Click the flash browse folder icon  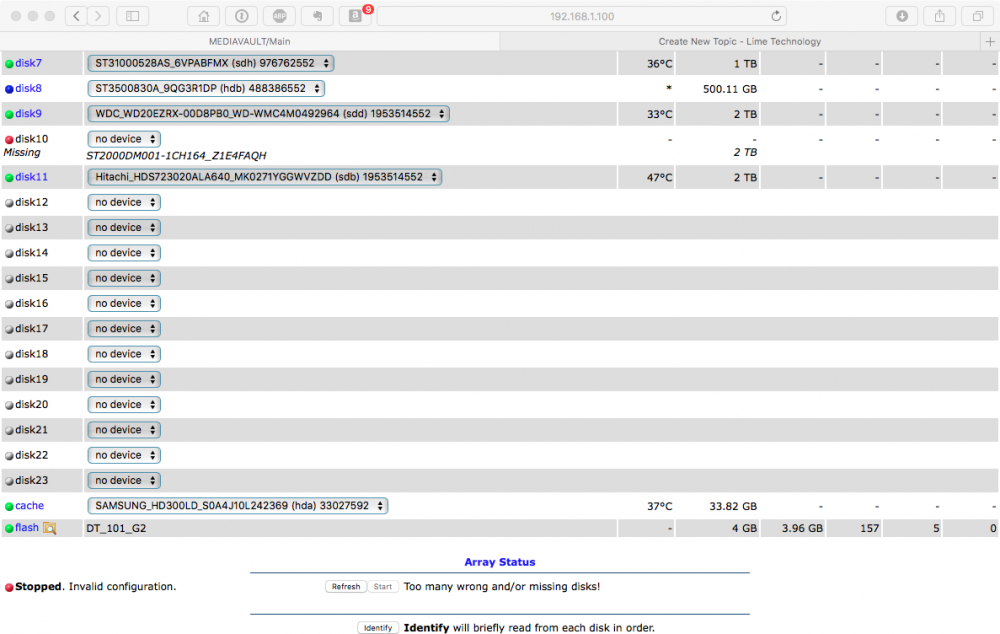click(x=50, y=528)
